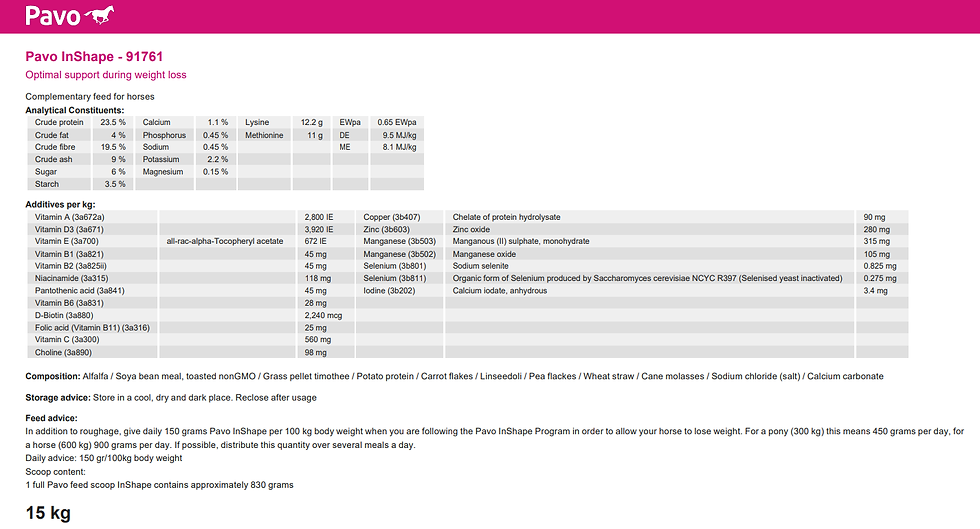The image size is (980, 529).
Task: Click the 'Vitamin B2 (3a825ii)' row
Action: coord(71,266)
